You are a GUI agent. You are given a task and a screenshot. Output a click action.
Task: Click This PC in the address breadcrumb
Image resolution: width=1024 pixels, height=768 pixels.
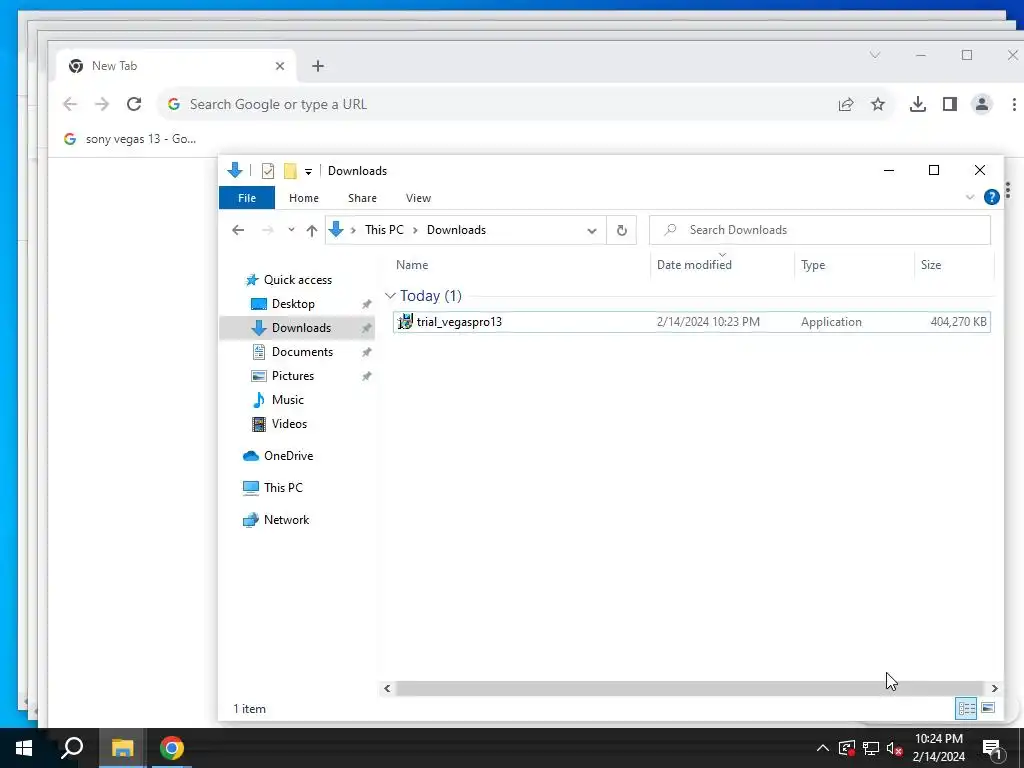pos(384,230)
